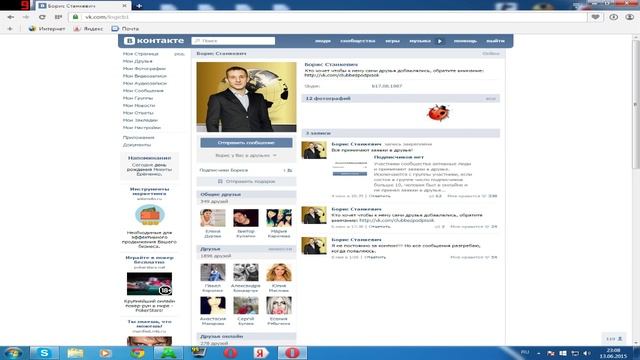Open mutual friend Елена's avatar
Screen dimensions: 640x360
(x=213, y=218)
